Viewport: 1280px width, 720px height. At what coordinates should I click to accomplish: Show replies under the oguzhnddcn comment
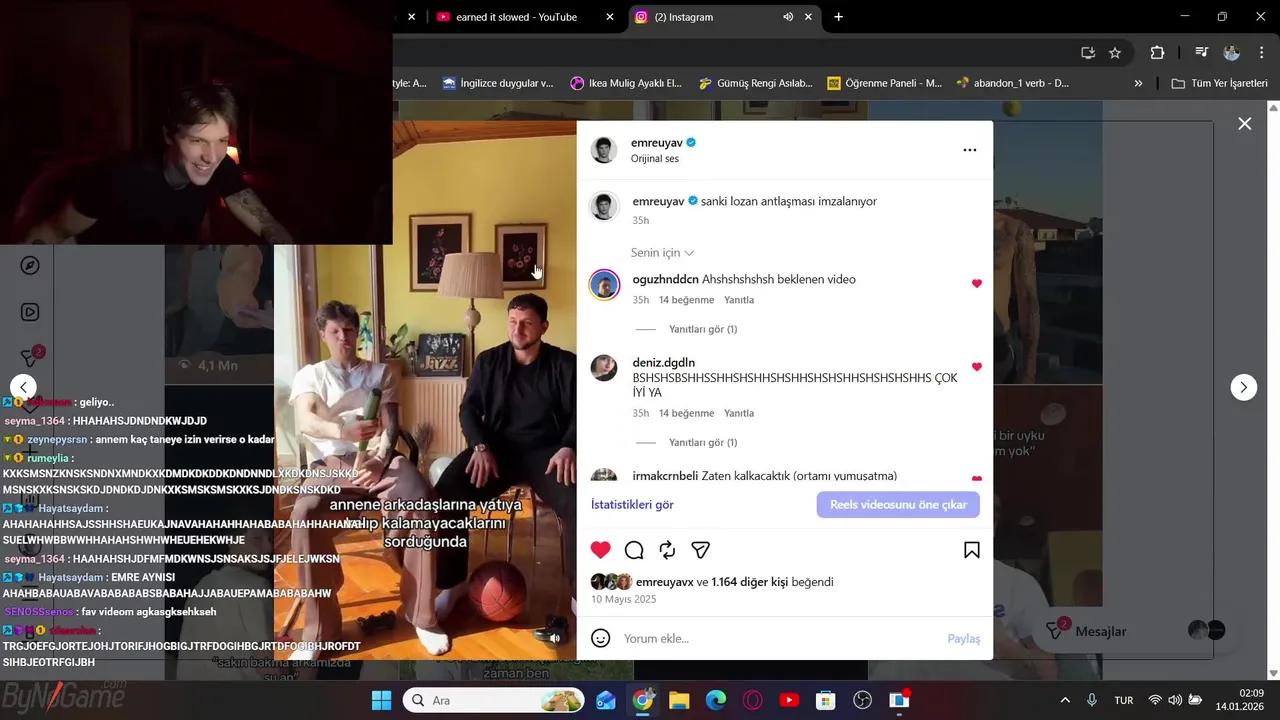coord(703,329)
